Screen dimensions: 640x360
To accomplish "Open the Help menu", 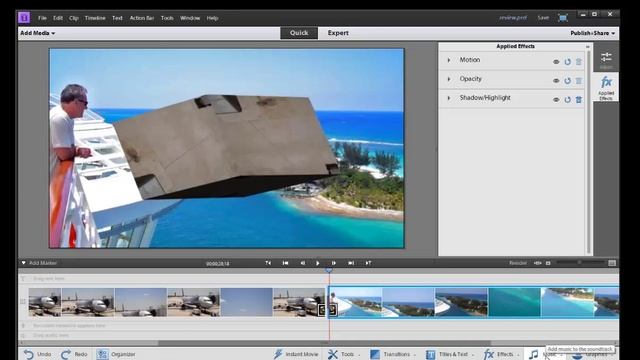I will pyautogui.click(x=212, y=18).
